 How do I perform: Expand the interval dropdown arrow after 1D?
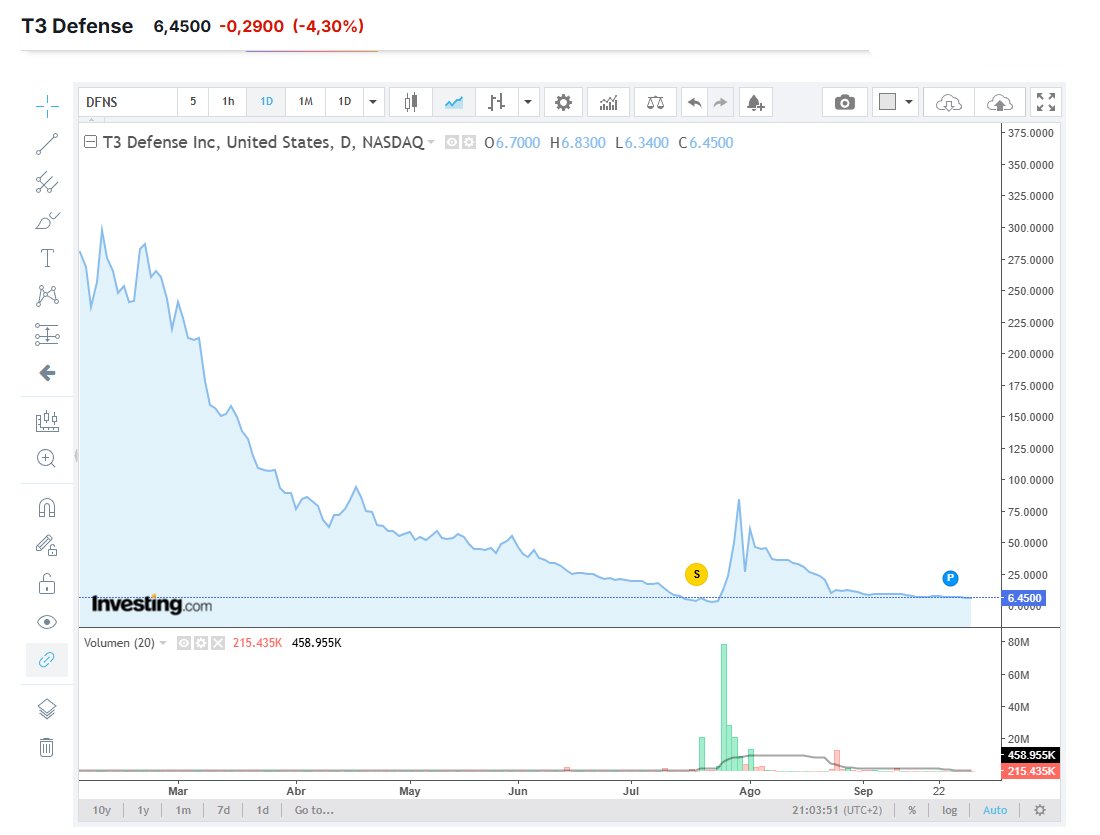point(373,102)
